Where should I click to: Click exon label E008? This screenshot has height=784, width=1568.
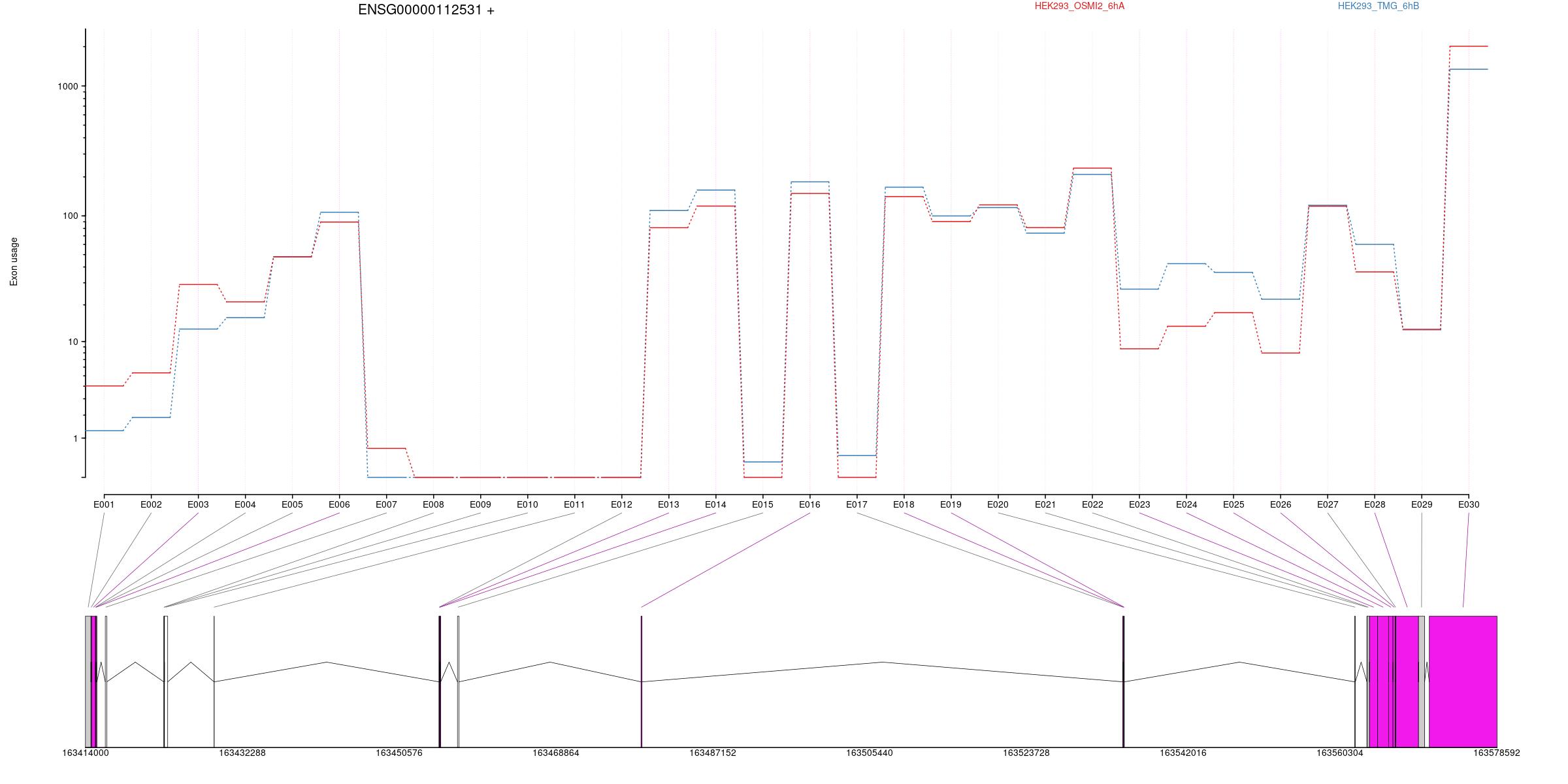pos(433,504)
